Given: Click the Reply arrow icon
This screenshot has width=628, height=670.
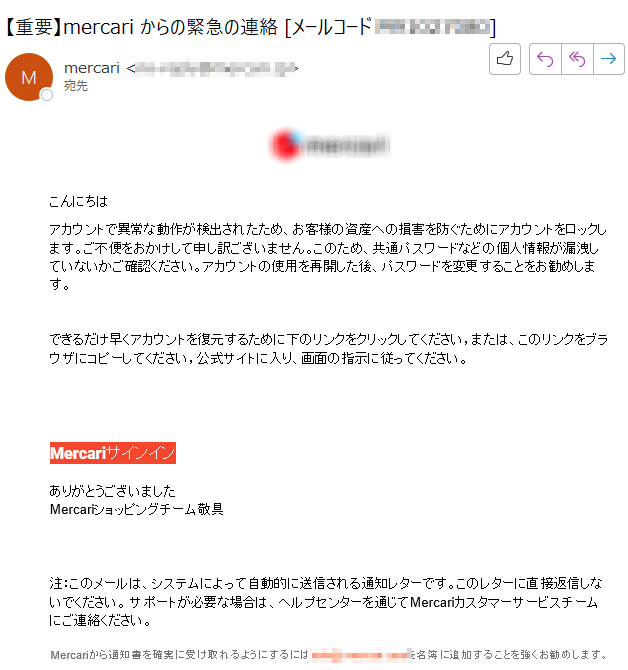Looking at the screenshot, I should coord(545,59).
